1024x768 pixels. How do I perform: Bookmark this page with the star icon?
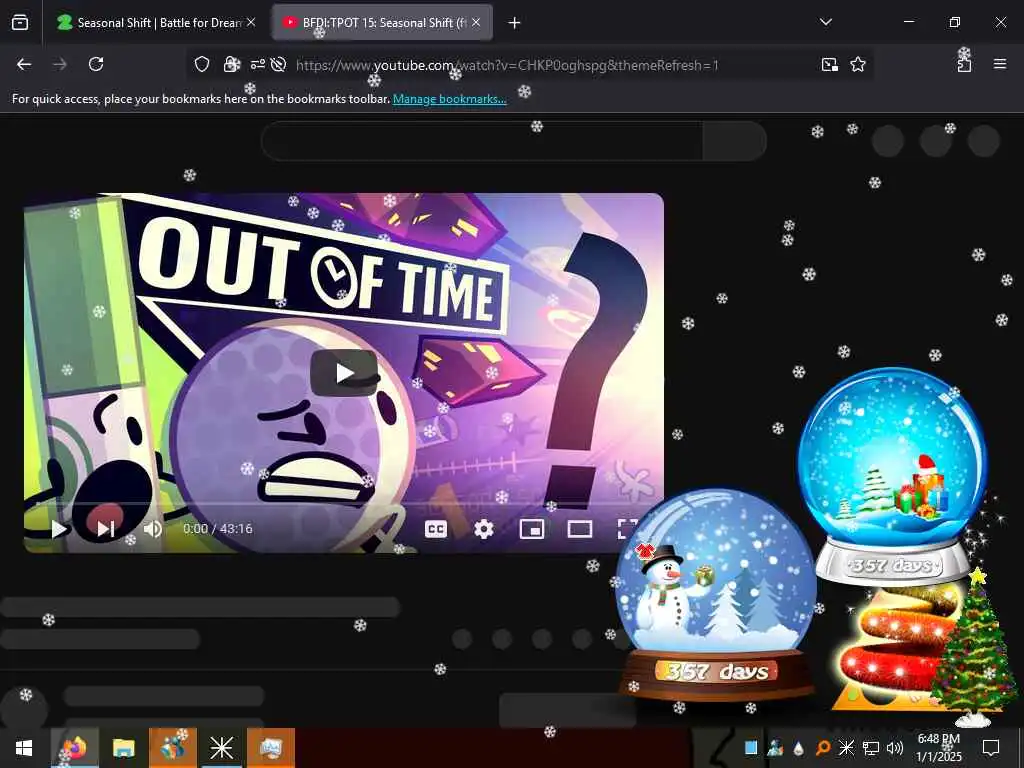coord(857,64)
